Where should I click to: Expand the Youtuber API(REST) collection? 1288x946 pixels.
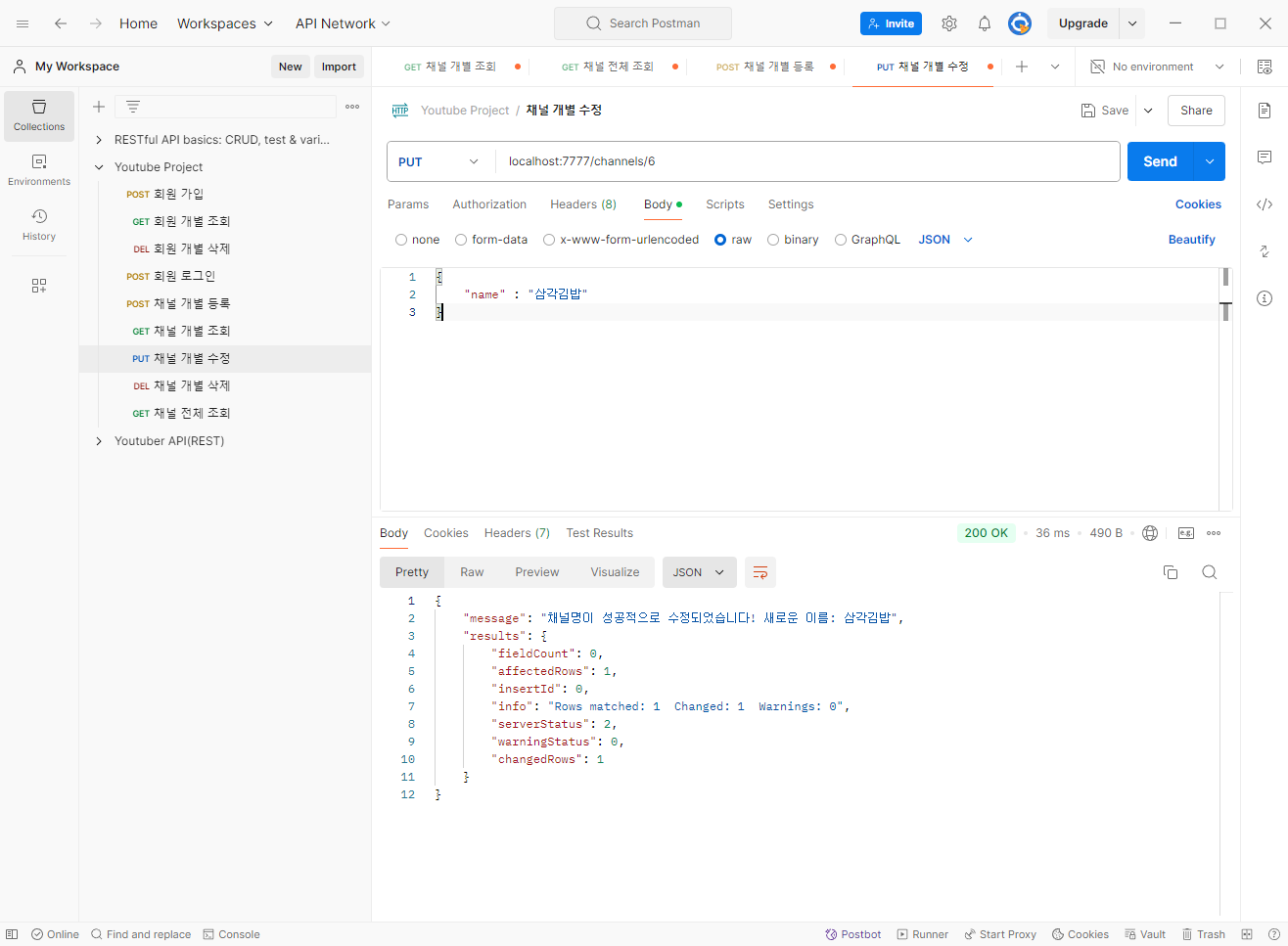[99, 441]
